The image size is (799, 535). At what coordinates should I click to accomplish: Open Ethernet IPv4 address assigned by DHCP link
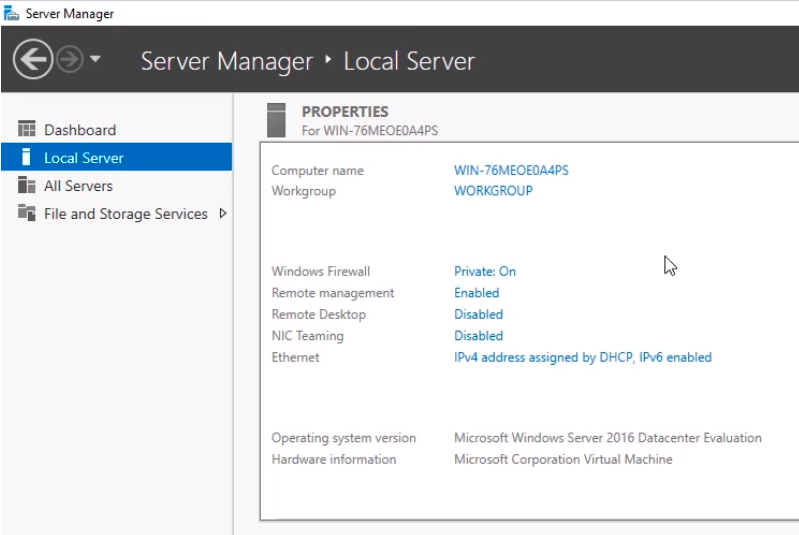tap(582, 357)
